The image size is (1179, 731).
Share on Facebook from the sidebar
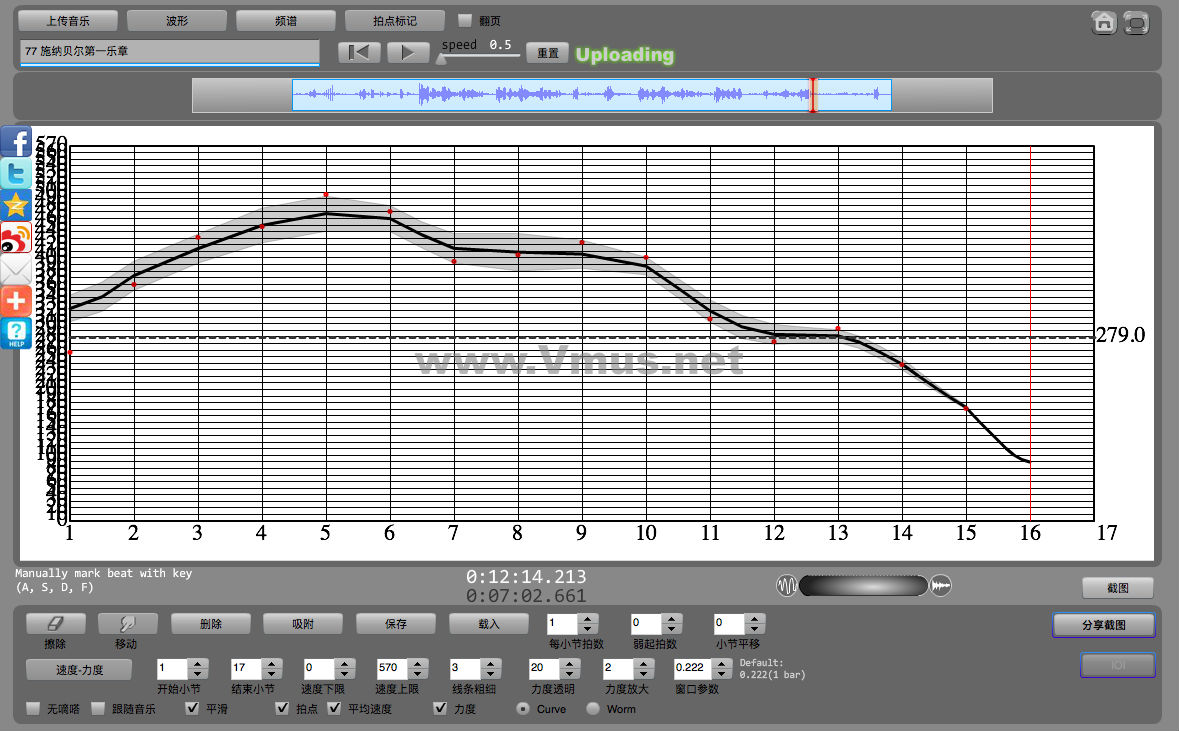click(x=17, y=144)
